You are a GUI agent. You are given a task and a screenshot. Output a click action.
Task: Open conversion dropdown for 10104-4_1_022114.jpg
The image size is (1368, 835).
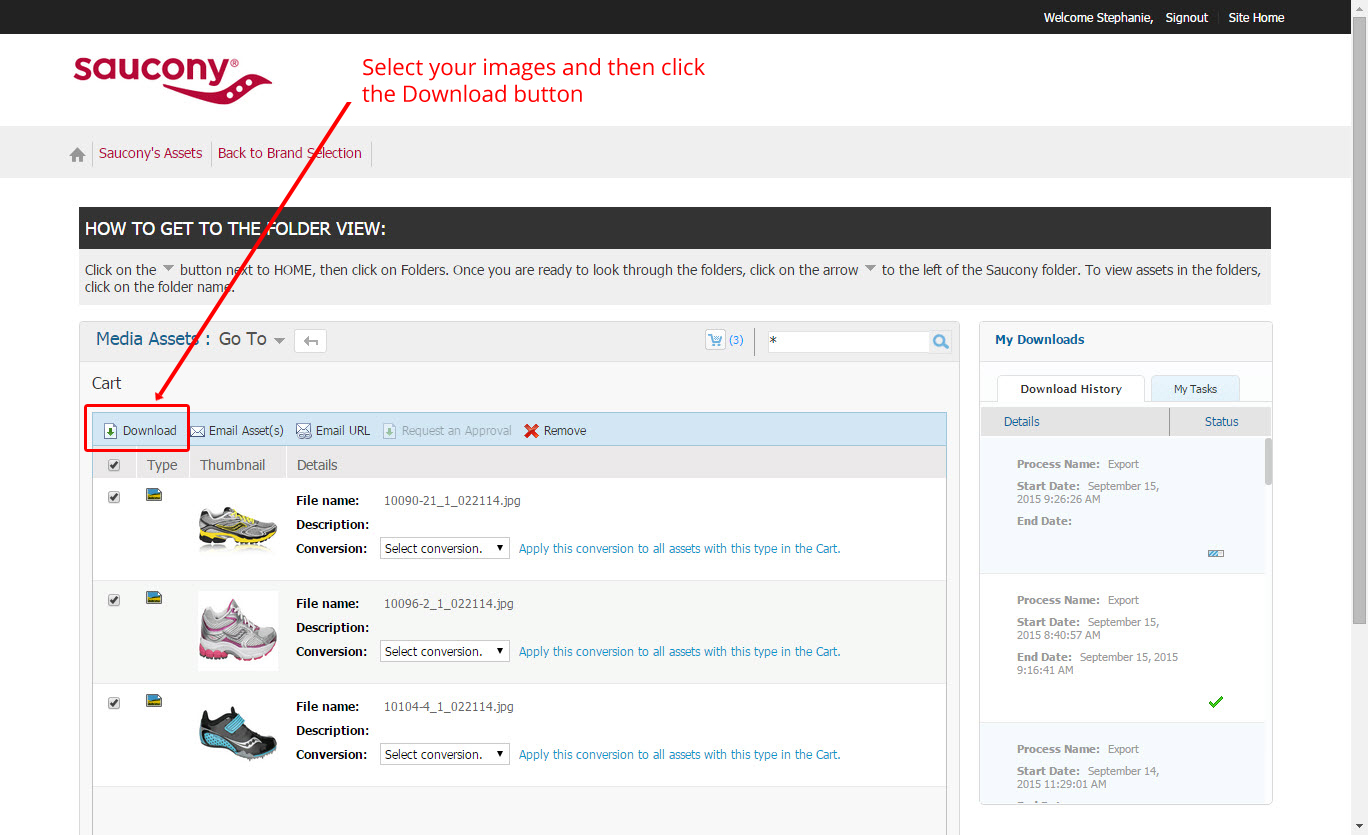[445, 754]
